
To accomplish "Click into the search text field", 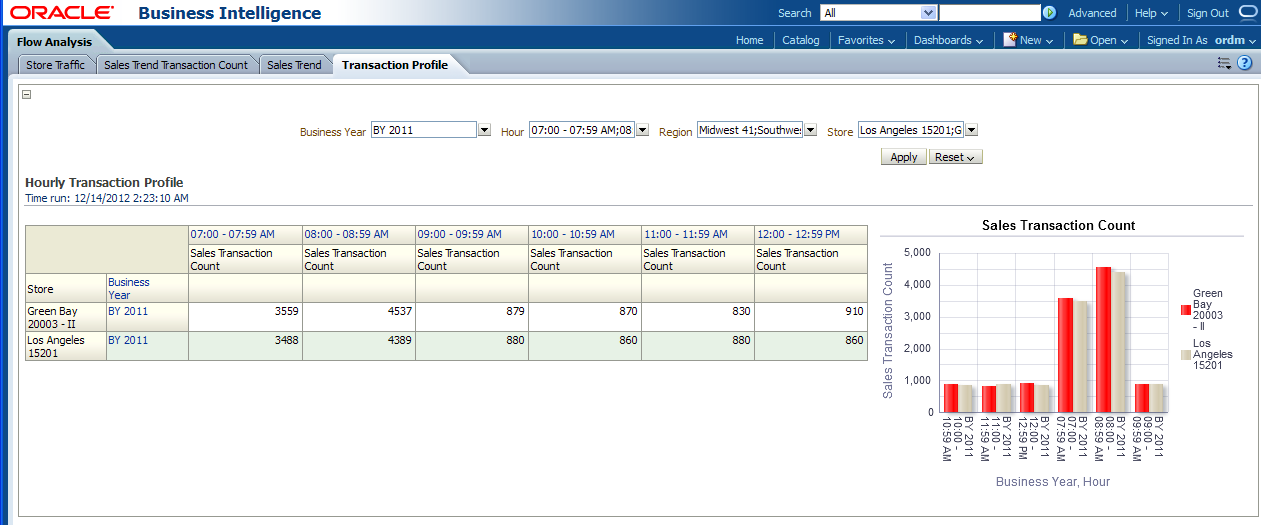I will [989, 13].
